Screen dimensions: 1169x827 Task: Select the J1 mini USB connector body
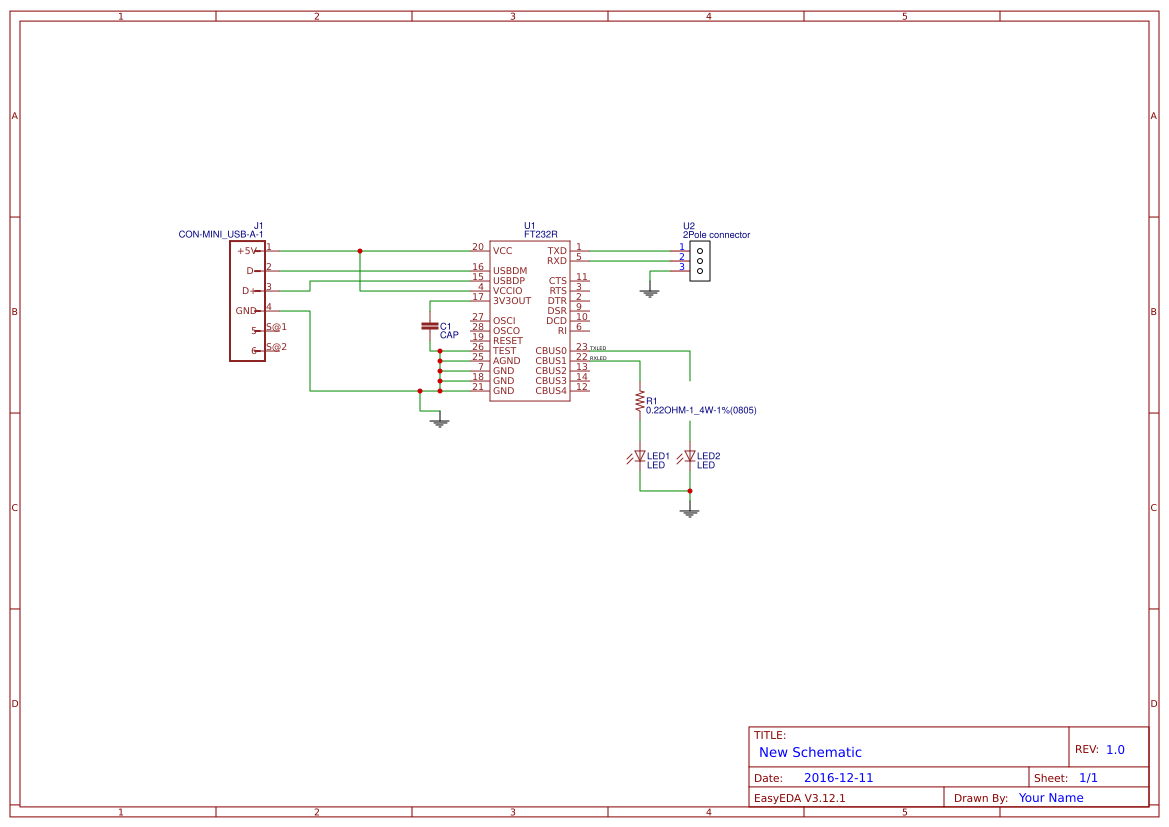[247, 300]
